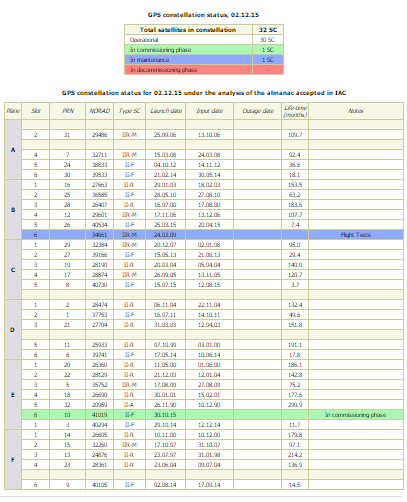Click life-time value 153.5

[x=295, y=185]
